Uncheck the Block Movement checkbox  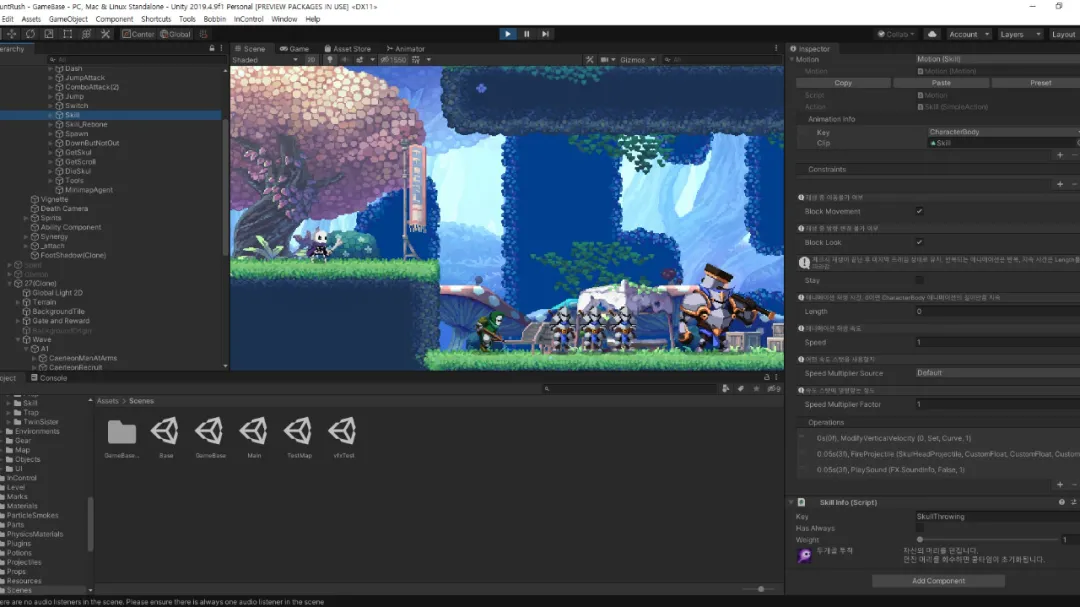coord(919,211)
